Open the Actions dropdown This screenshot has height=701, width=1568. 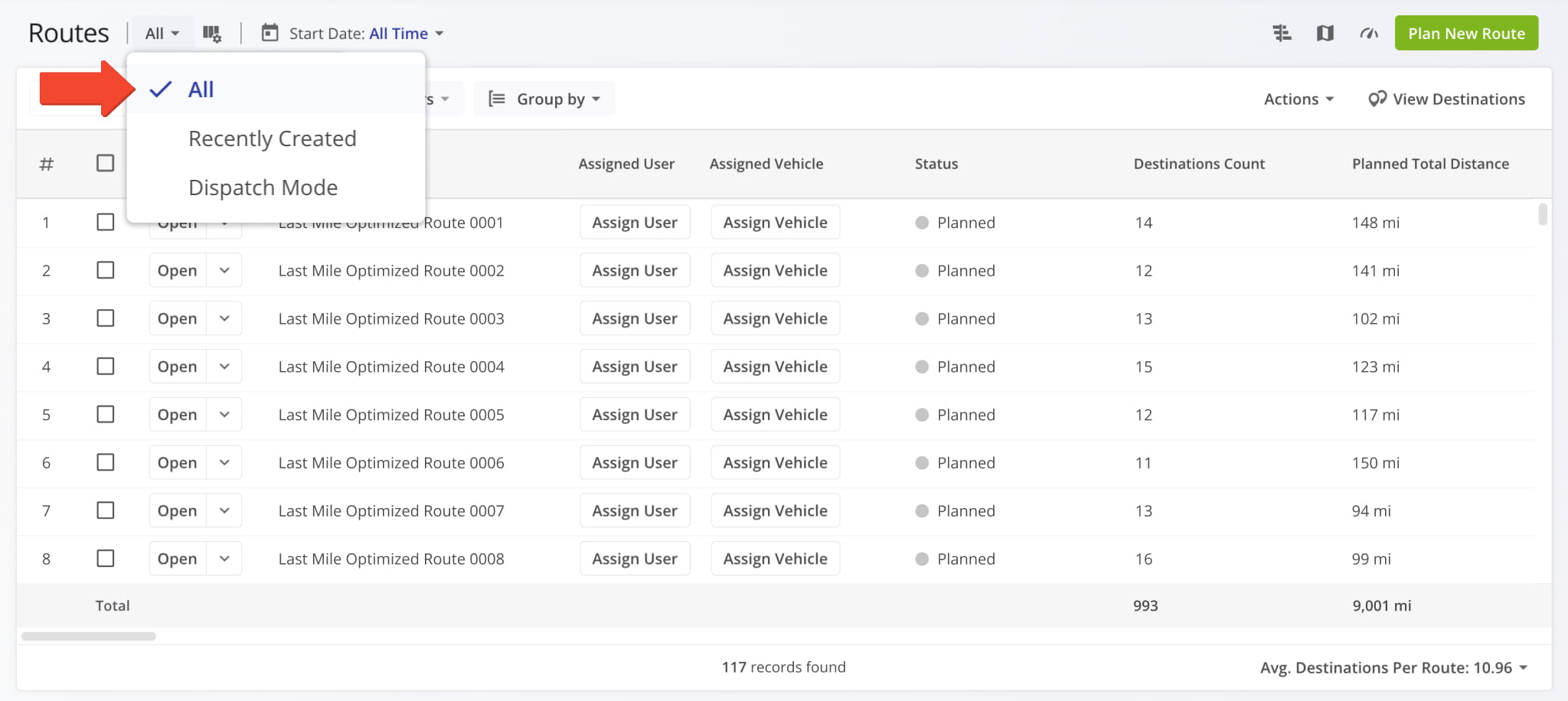click(x=1298, y=99)
